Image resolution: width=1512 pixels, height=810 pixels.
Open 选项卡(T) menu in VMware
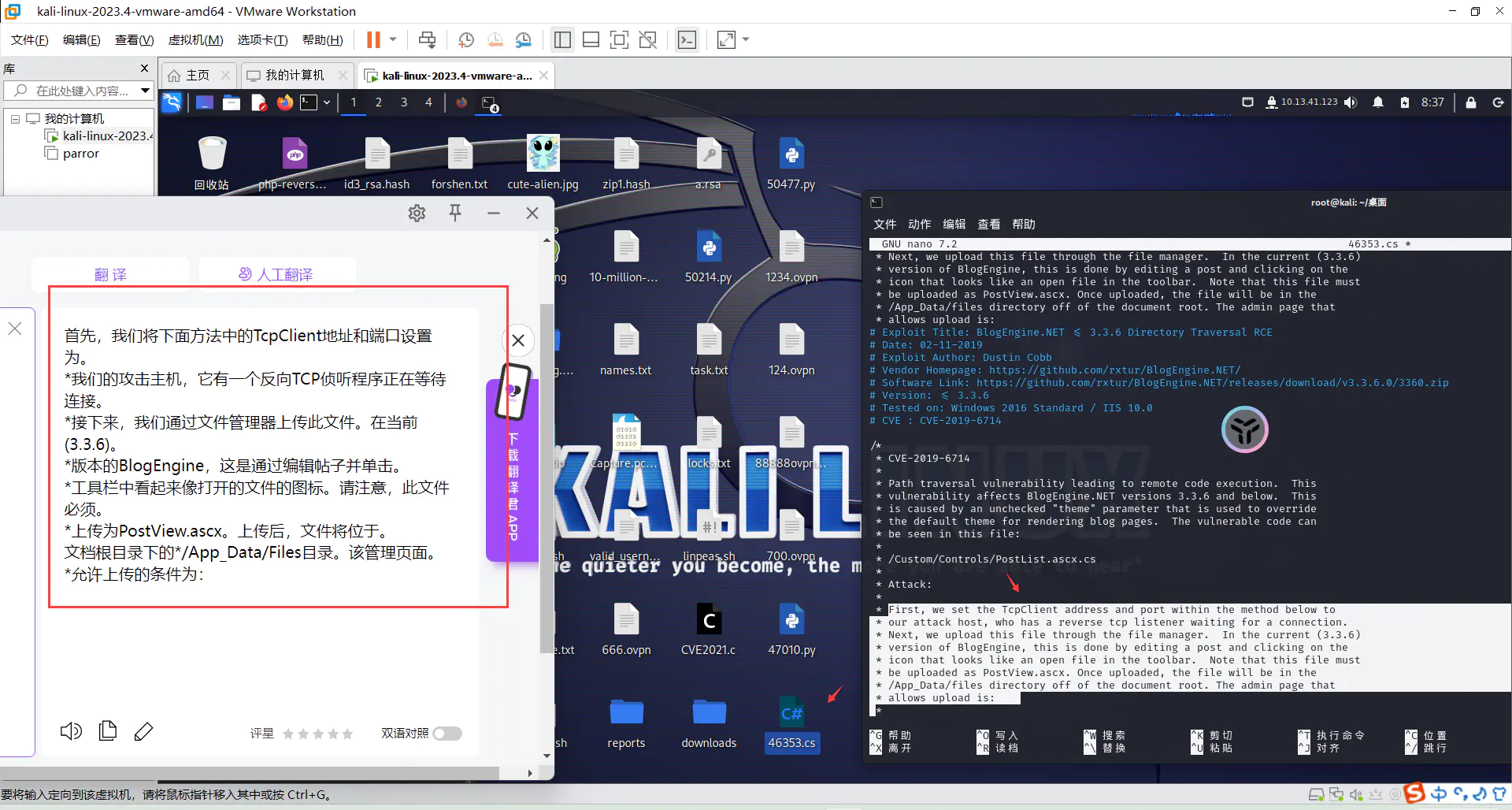pyautogui.click(x=262, y=39)
